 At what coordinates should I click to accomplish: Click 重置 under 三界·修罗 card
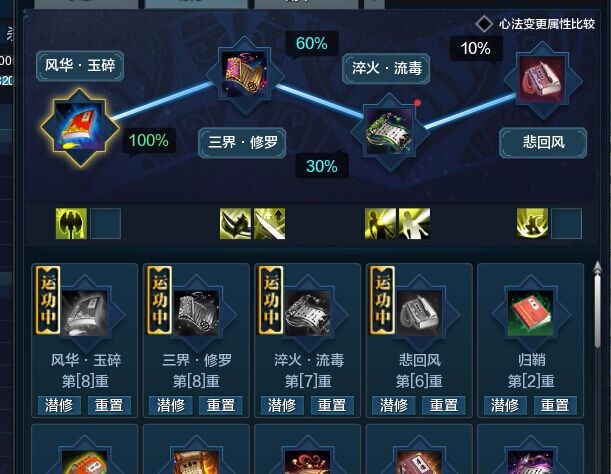click(x=221, y=405)
